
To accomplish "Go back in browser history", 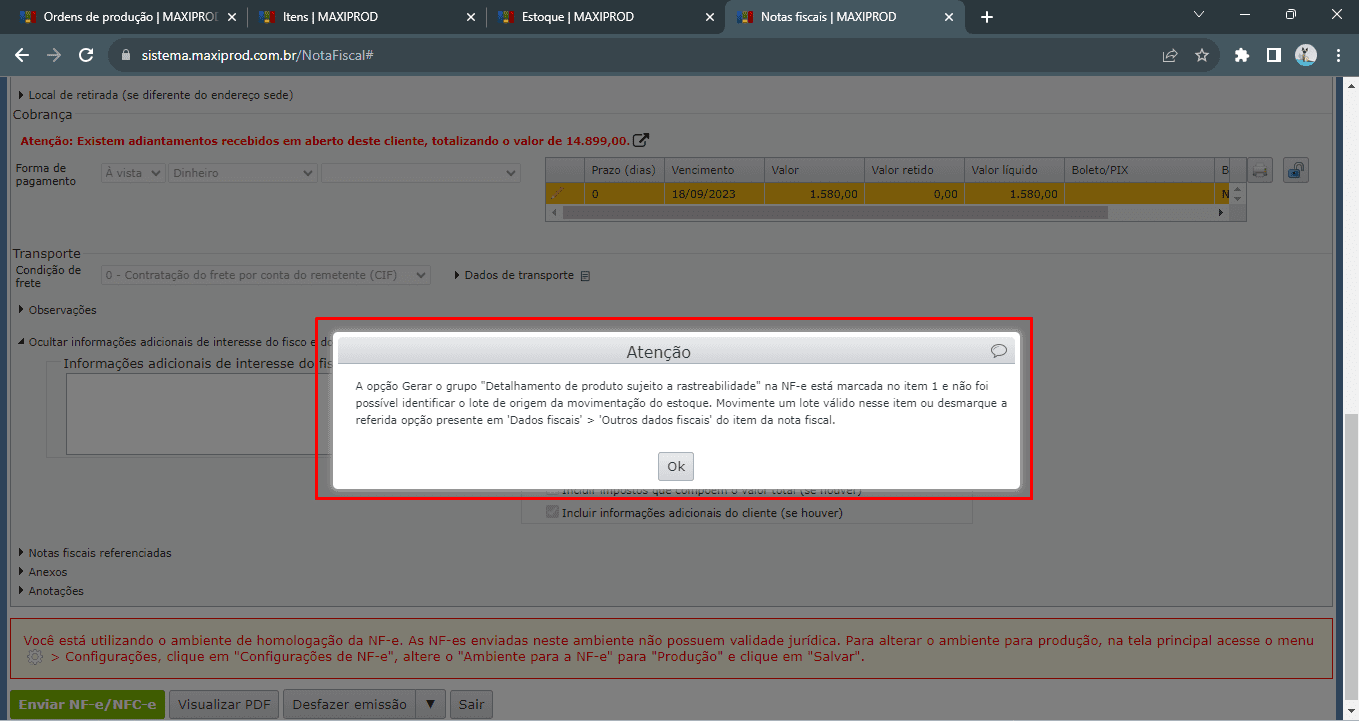I will click(x=22, y=56).
